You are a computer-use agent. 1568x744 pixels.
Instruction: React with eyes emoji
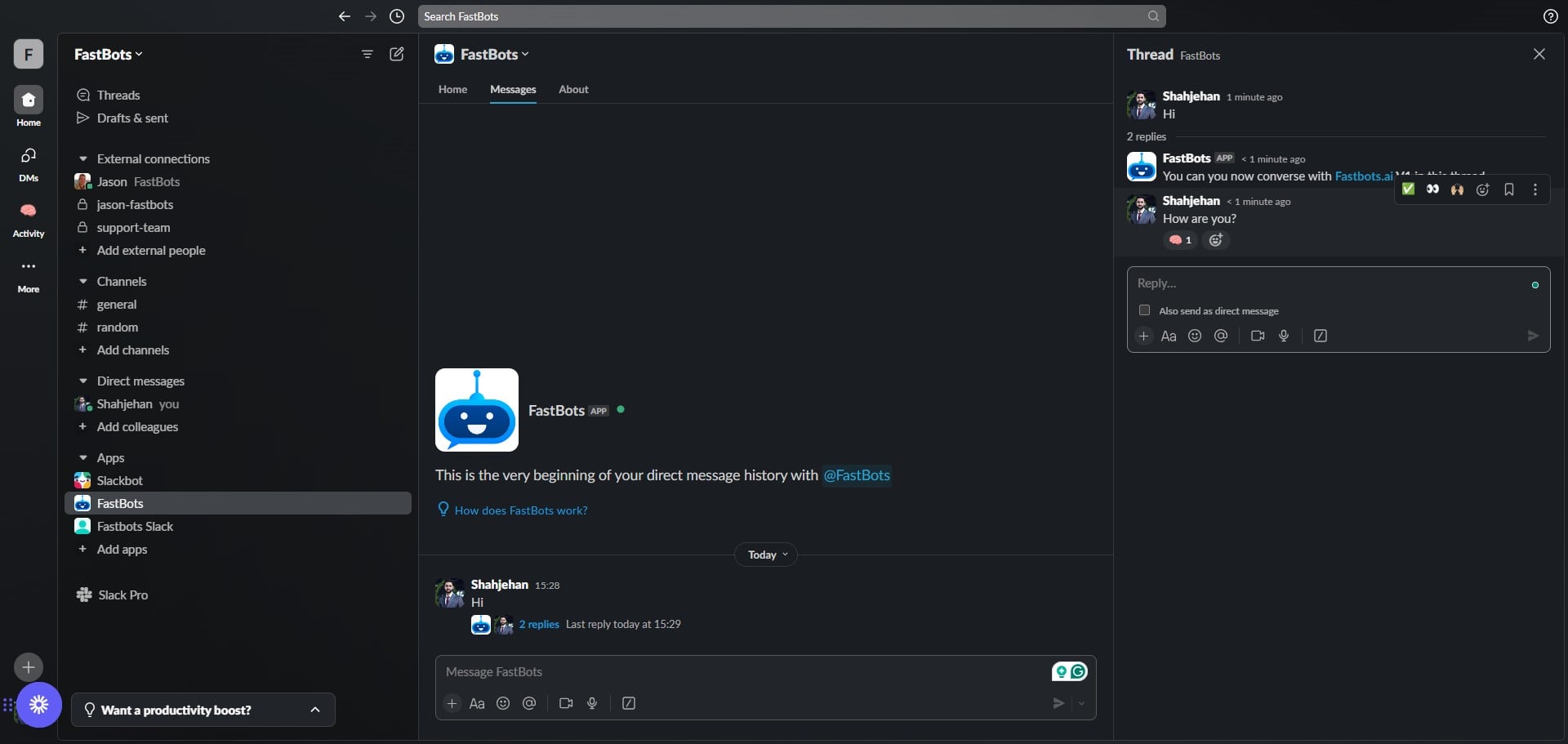1432,189
